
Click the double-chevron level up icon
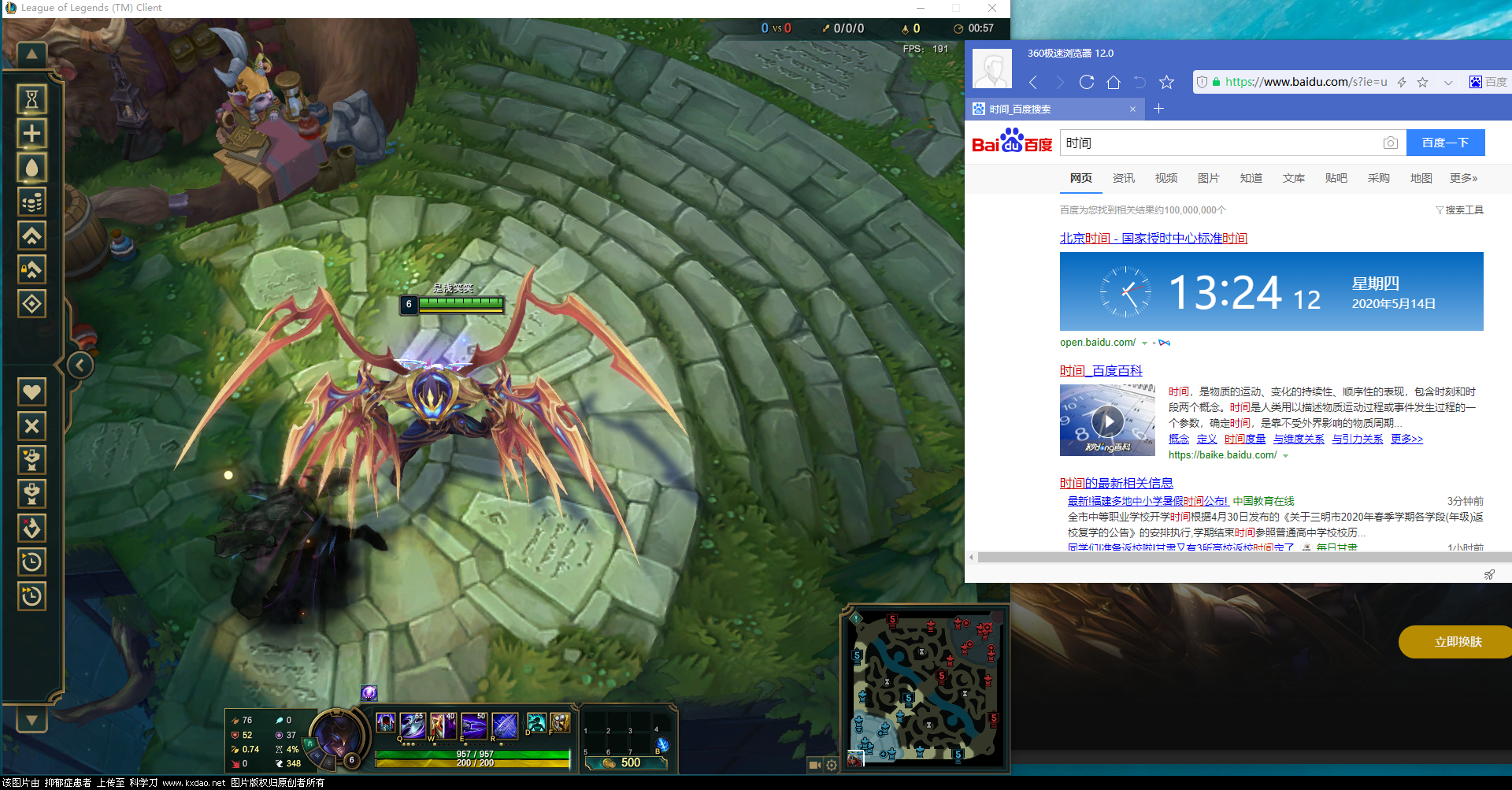(31, 236)
